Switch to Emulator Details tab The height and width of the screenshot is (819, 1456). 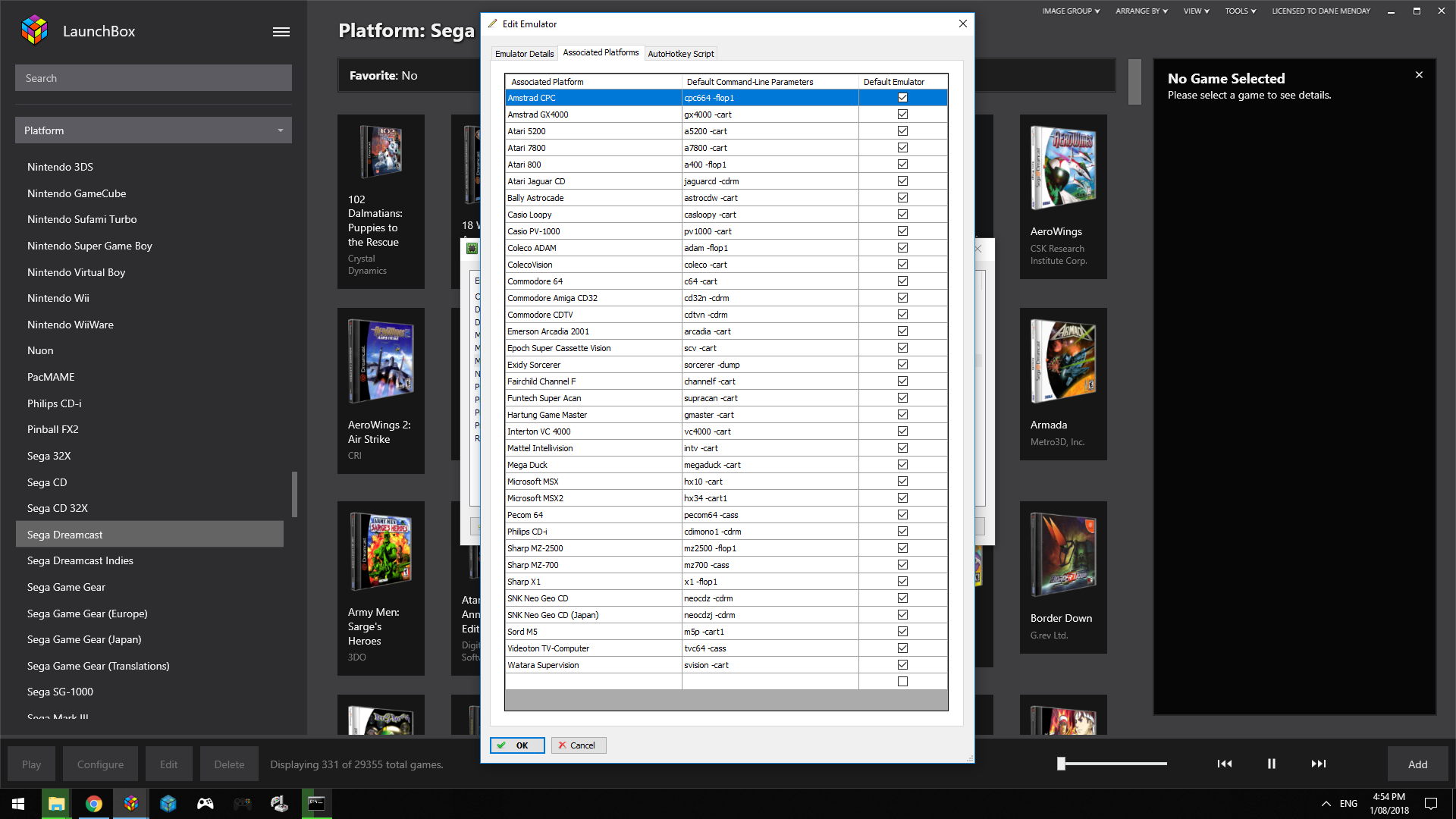(524, 54)
